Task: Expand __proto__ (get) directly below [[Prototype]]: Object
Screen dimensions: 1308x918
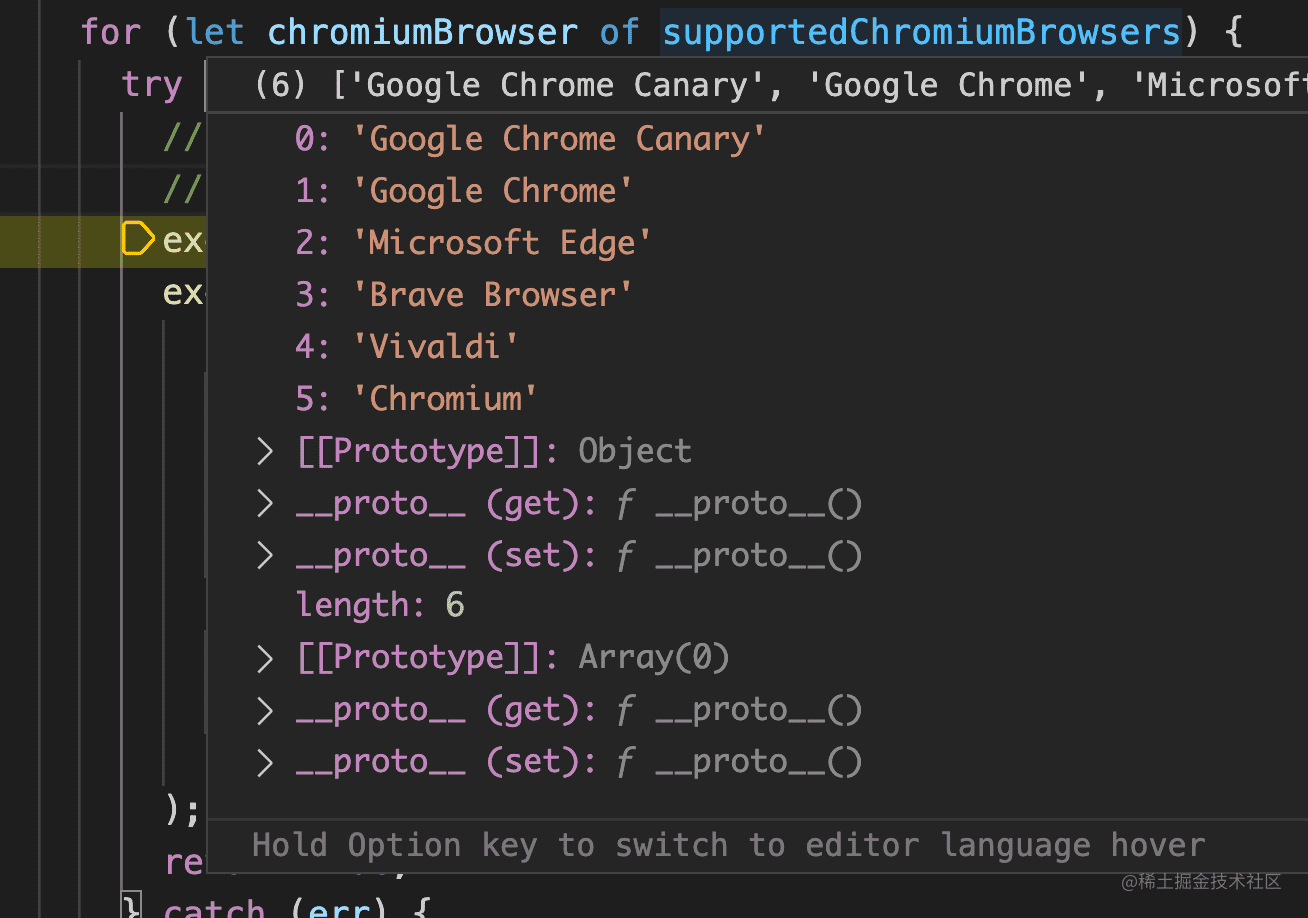Action: tap(265, 504)
